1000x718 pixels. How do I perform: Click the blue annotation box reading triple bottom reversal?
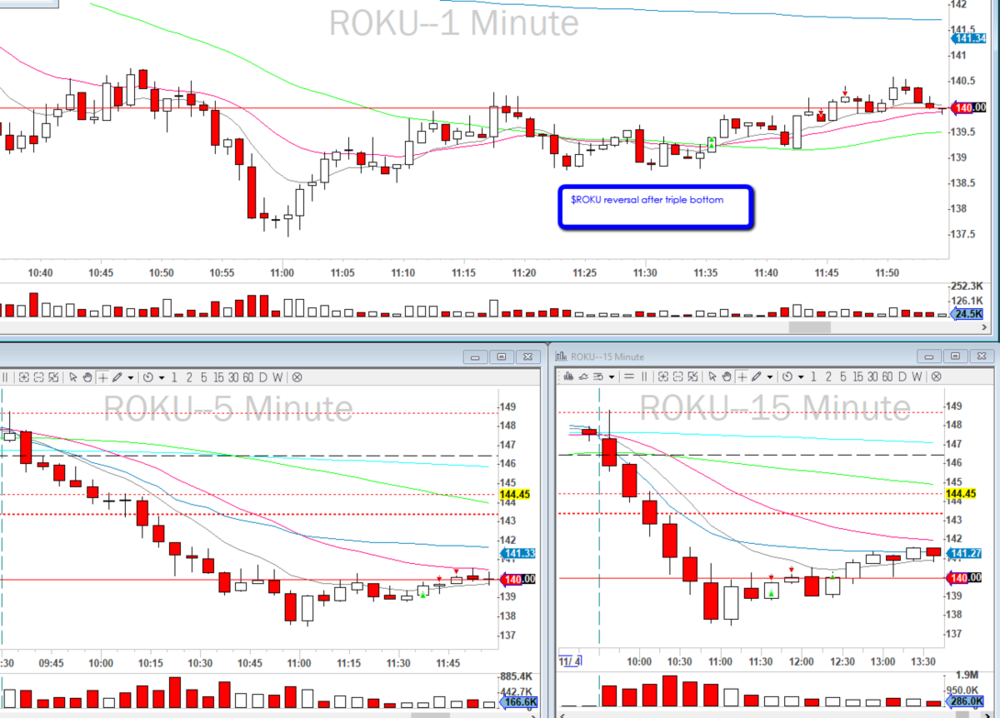click(656, 205)
